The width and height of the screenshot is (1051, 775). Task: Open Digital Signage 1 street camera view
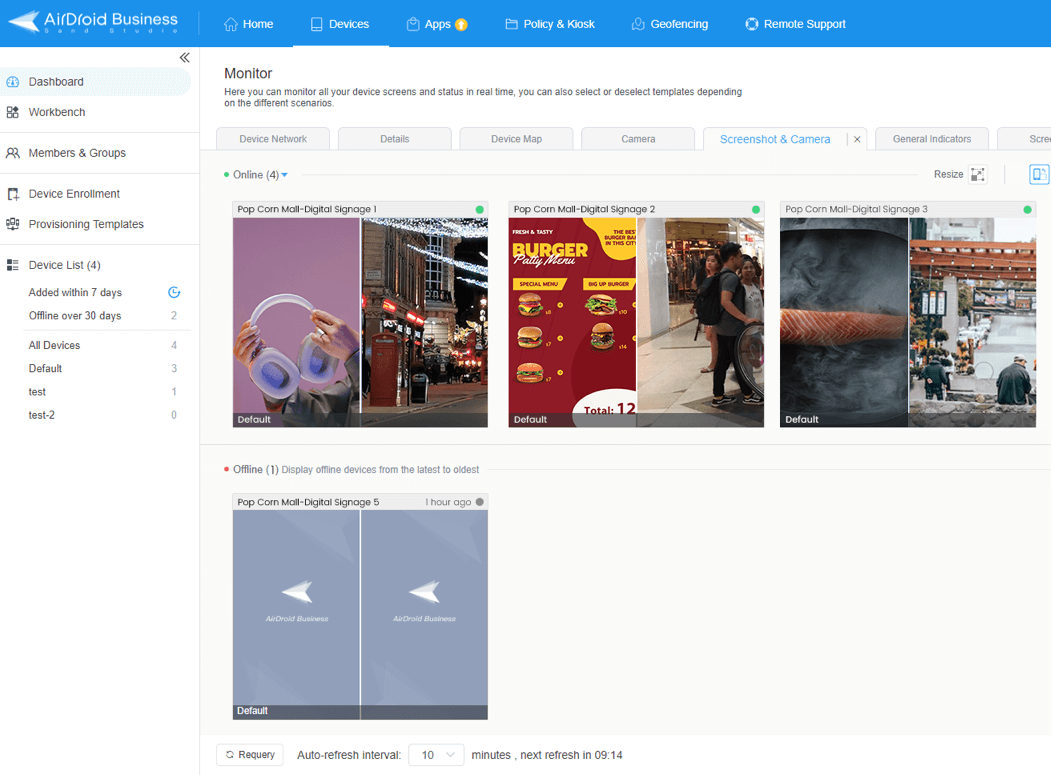(x=425, y=322)
